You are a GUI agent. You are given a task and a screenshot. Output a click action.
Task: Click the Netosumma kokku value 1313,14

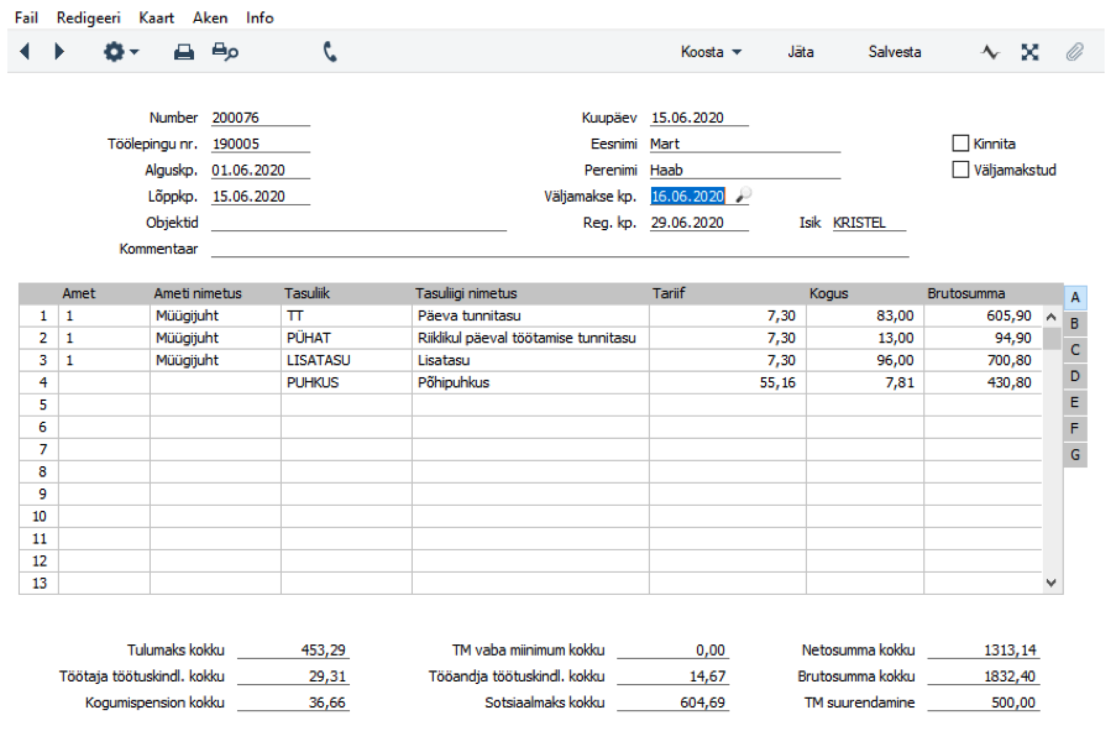point(984,650)
